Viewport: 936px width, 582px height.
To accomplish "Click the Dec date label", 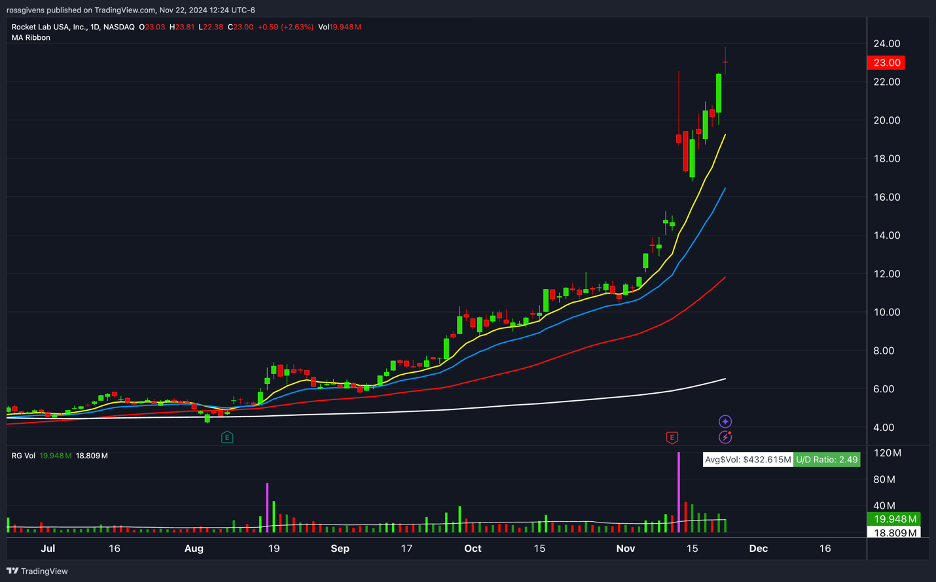I will click(x=759, y=549).
